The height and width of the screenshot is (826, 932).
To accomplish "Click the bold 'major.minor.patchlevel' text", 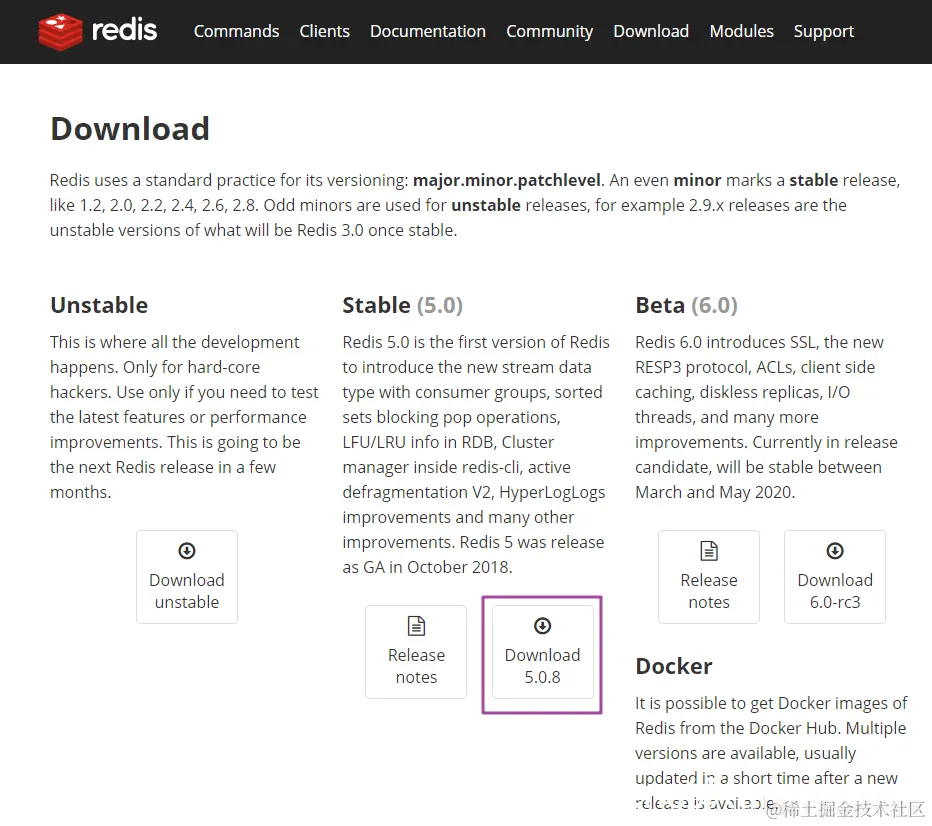I will tap(507, 180).
